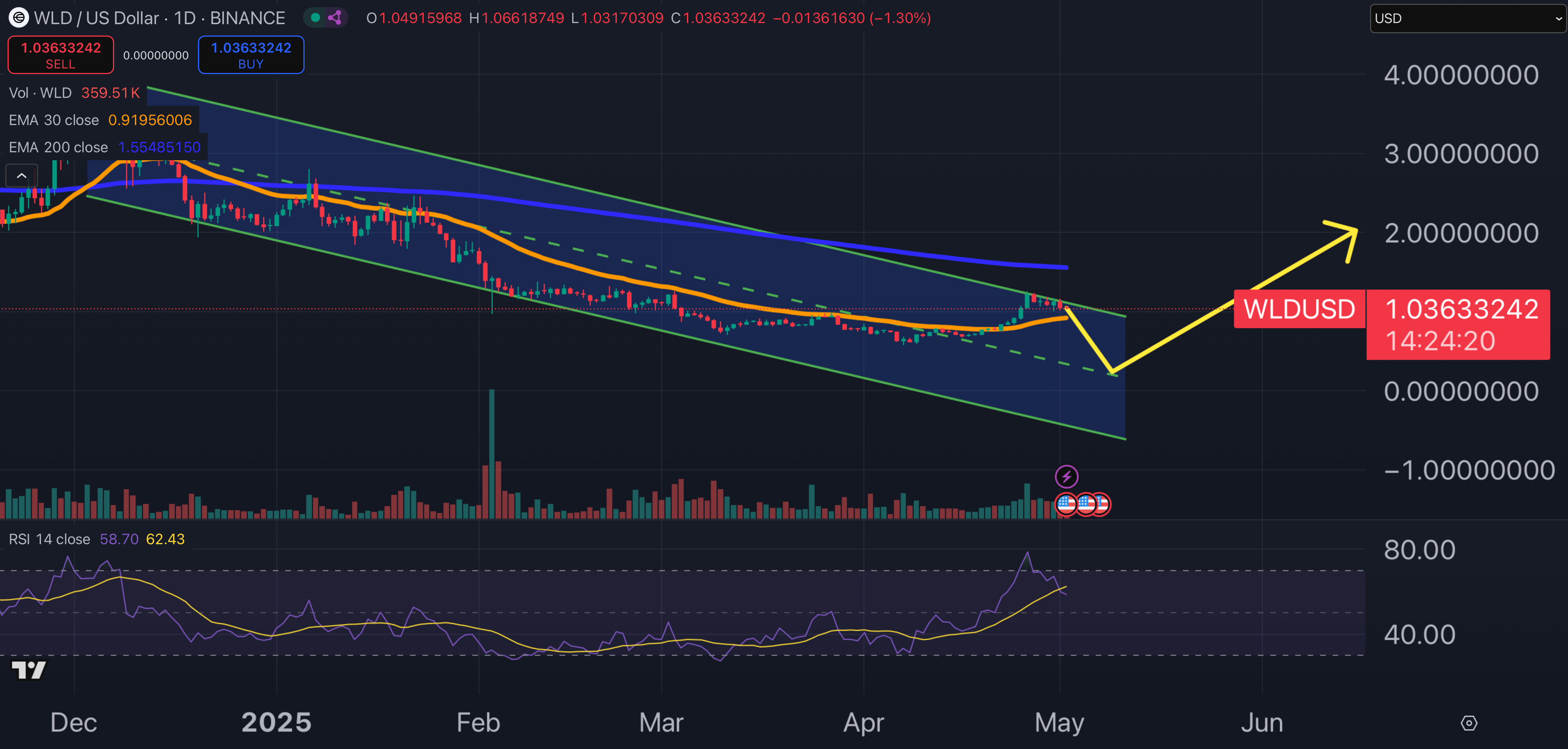The image size is (1568, 749).
Task: Click the purple share/publish icon in header
Action: tap(334, 18)
